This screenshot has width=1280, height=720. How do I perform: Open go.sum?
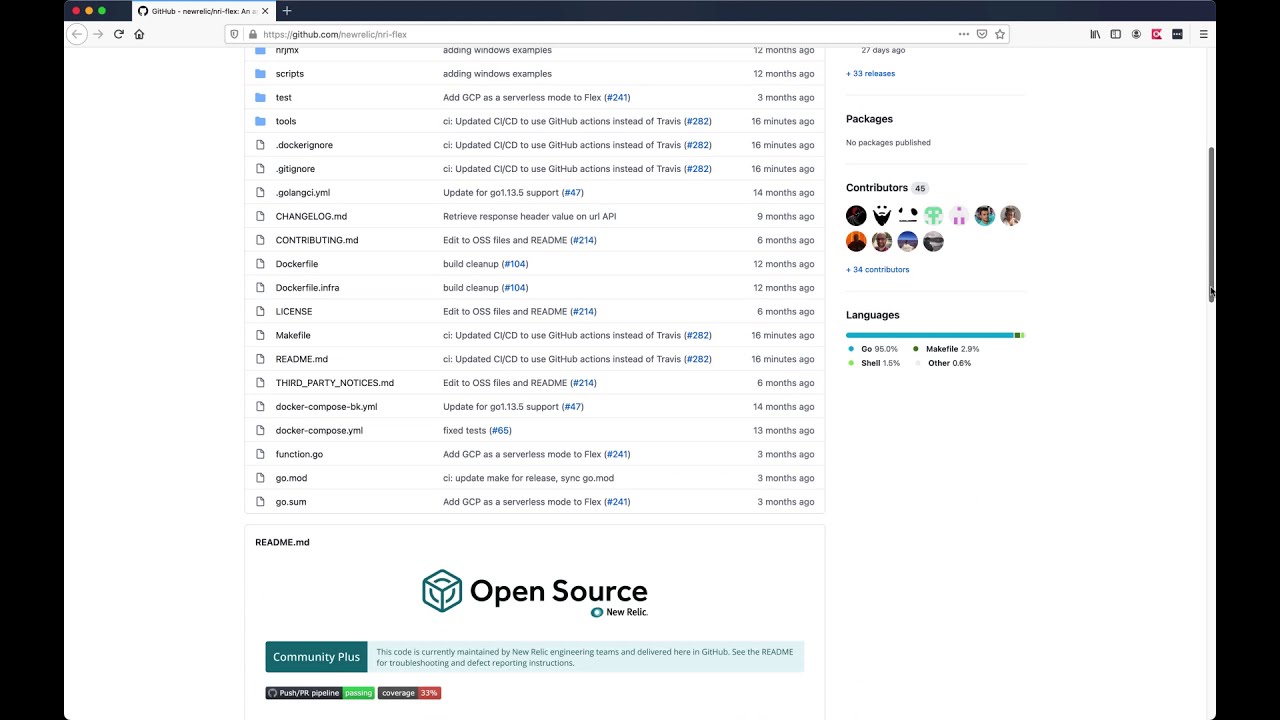[x=291, y=502]
